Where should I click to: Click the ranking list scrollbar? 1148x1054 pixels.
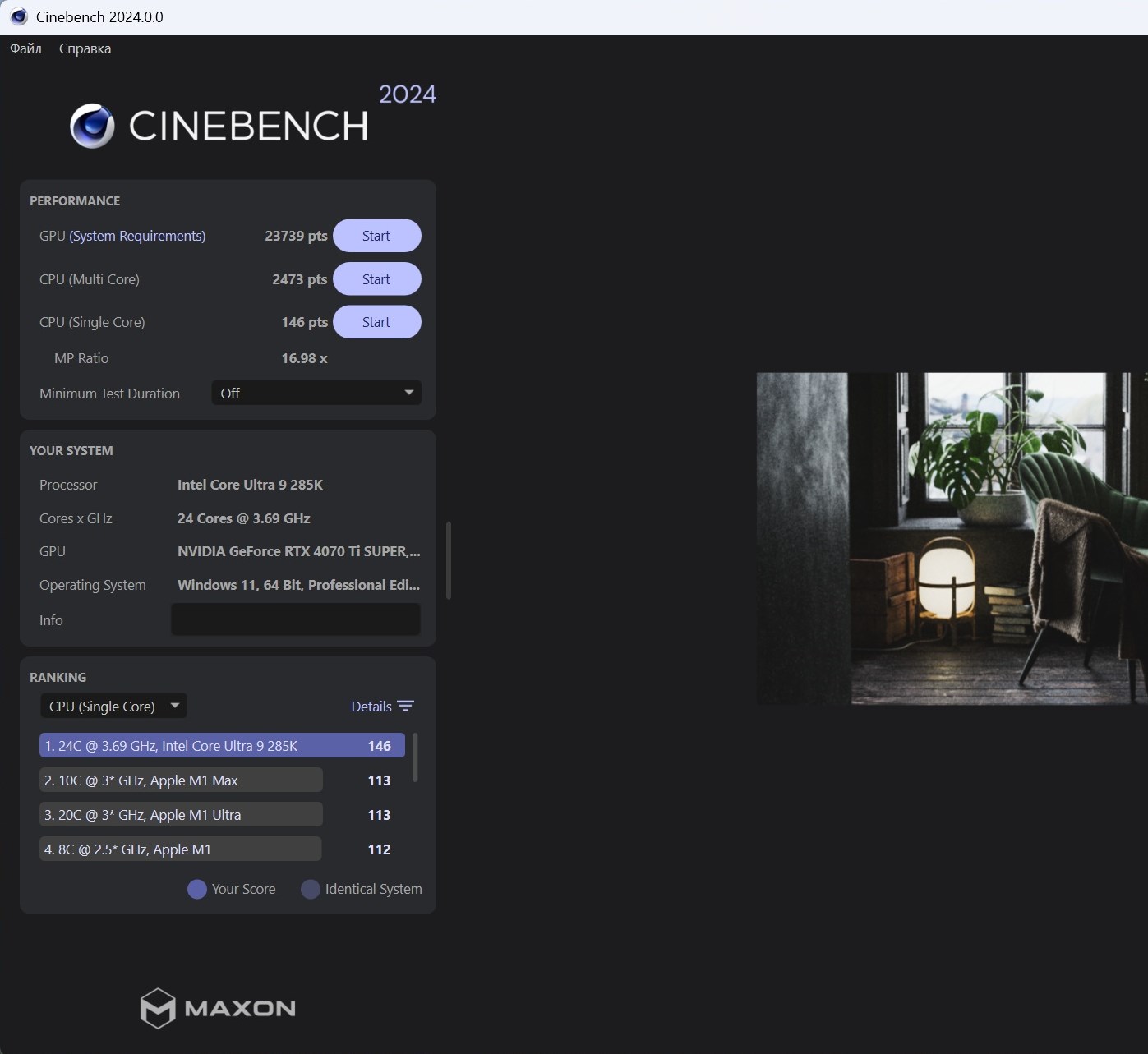[415, 757]
